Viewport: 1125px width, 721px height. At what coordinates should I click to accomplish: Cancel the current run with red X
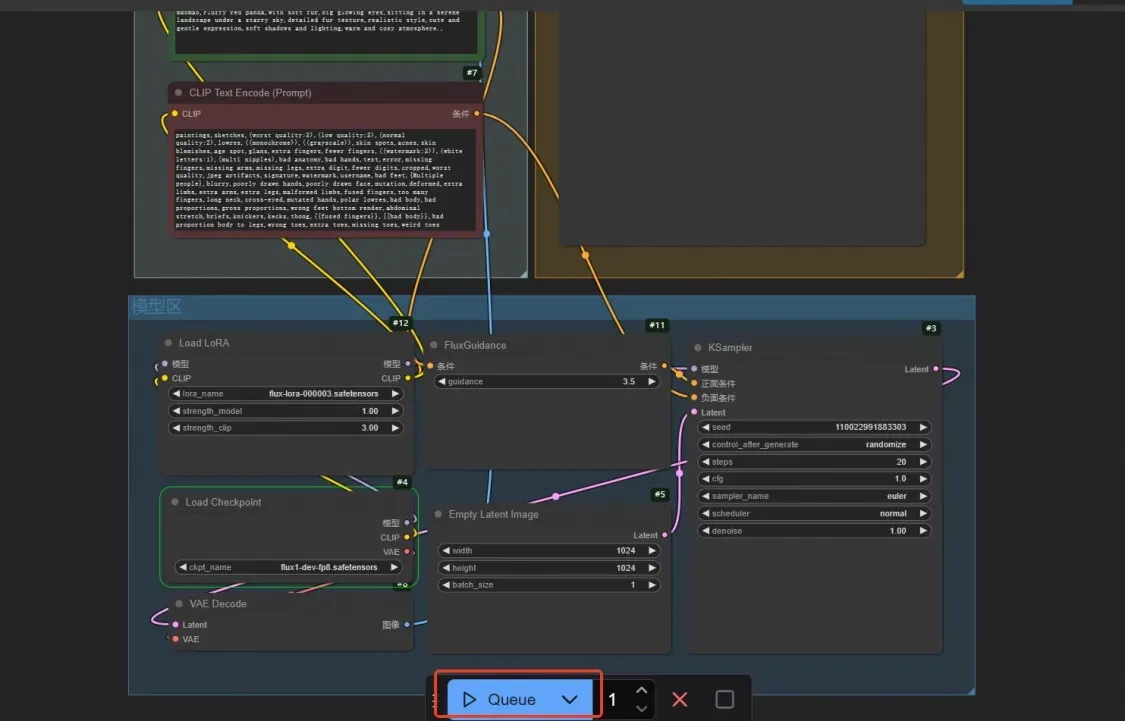click(679, 699)
